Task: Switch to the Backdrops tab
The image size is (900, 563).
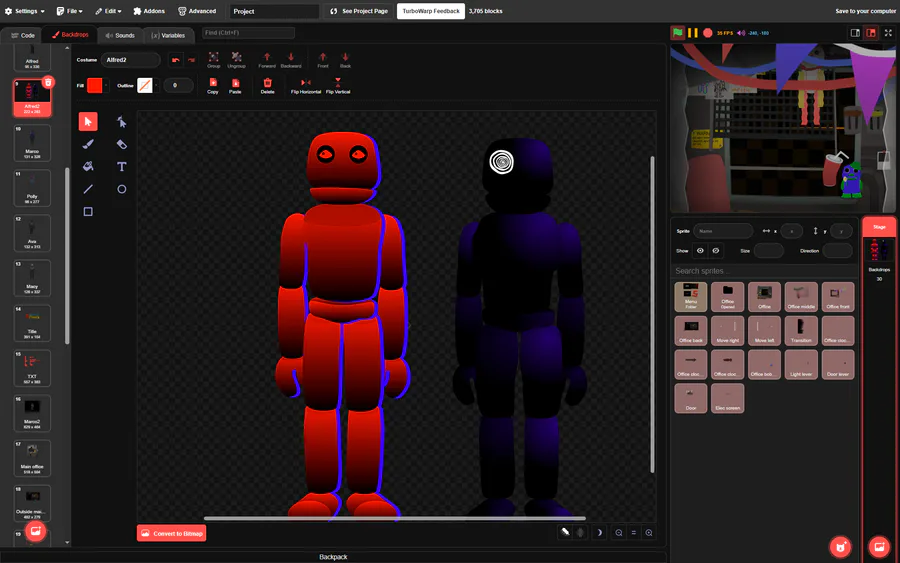Action: tap(70, 35)
